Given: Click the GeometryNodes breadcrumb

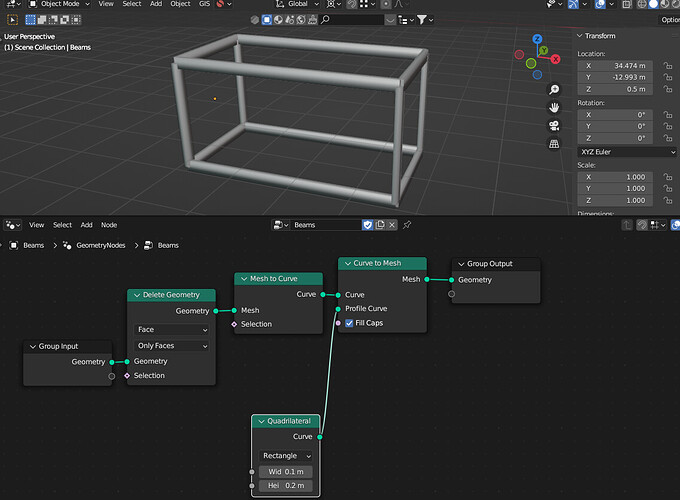Looking at the screenshot, I should pyautogui.click(x=101, y=245).
